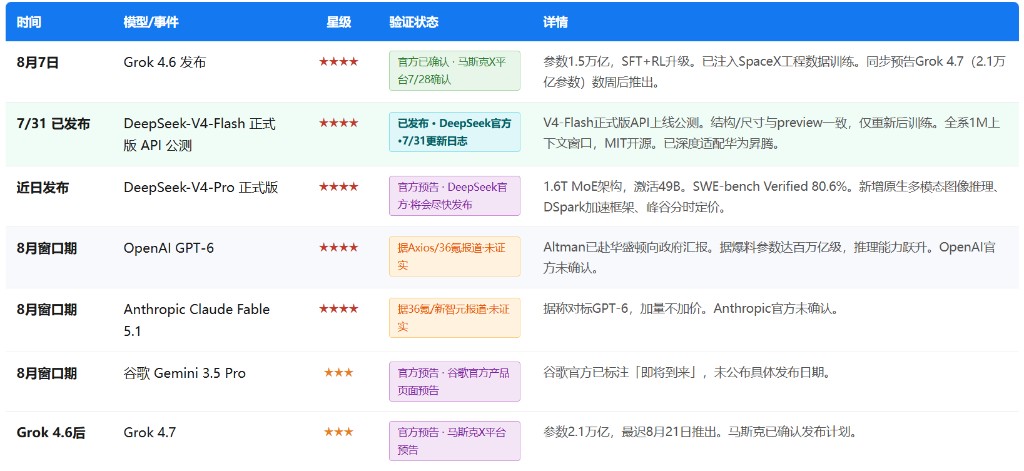Select the 8月窗口期 cell in Anthropic Claude row
1024x471 pixels.
47,310
